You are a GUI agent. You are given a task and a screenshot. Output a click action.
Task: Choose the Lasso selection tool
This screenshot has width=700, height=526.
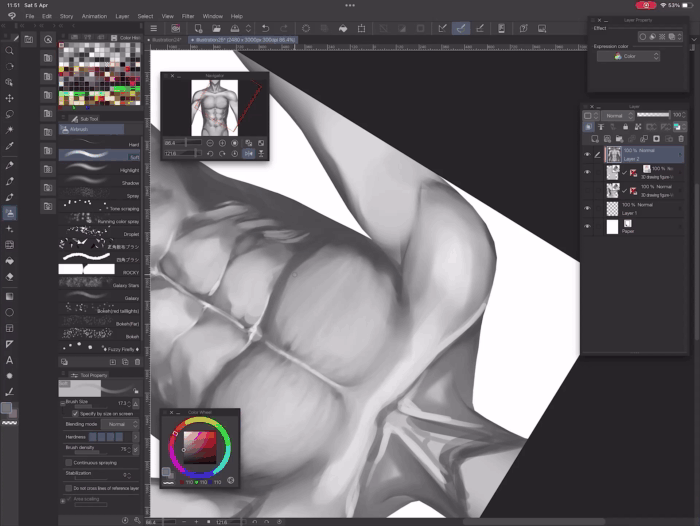click(10, 114)
